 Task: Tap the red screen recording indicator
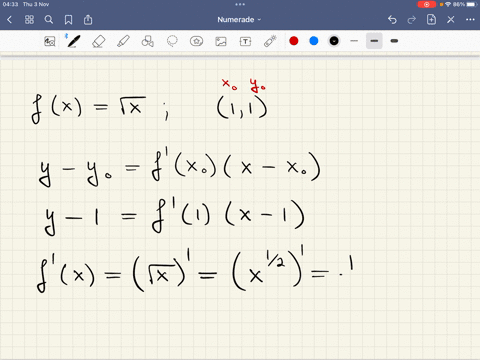(x=427, y=4)
